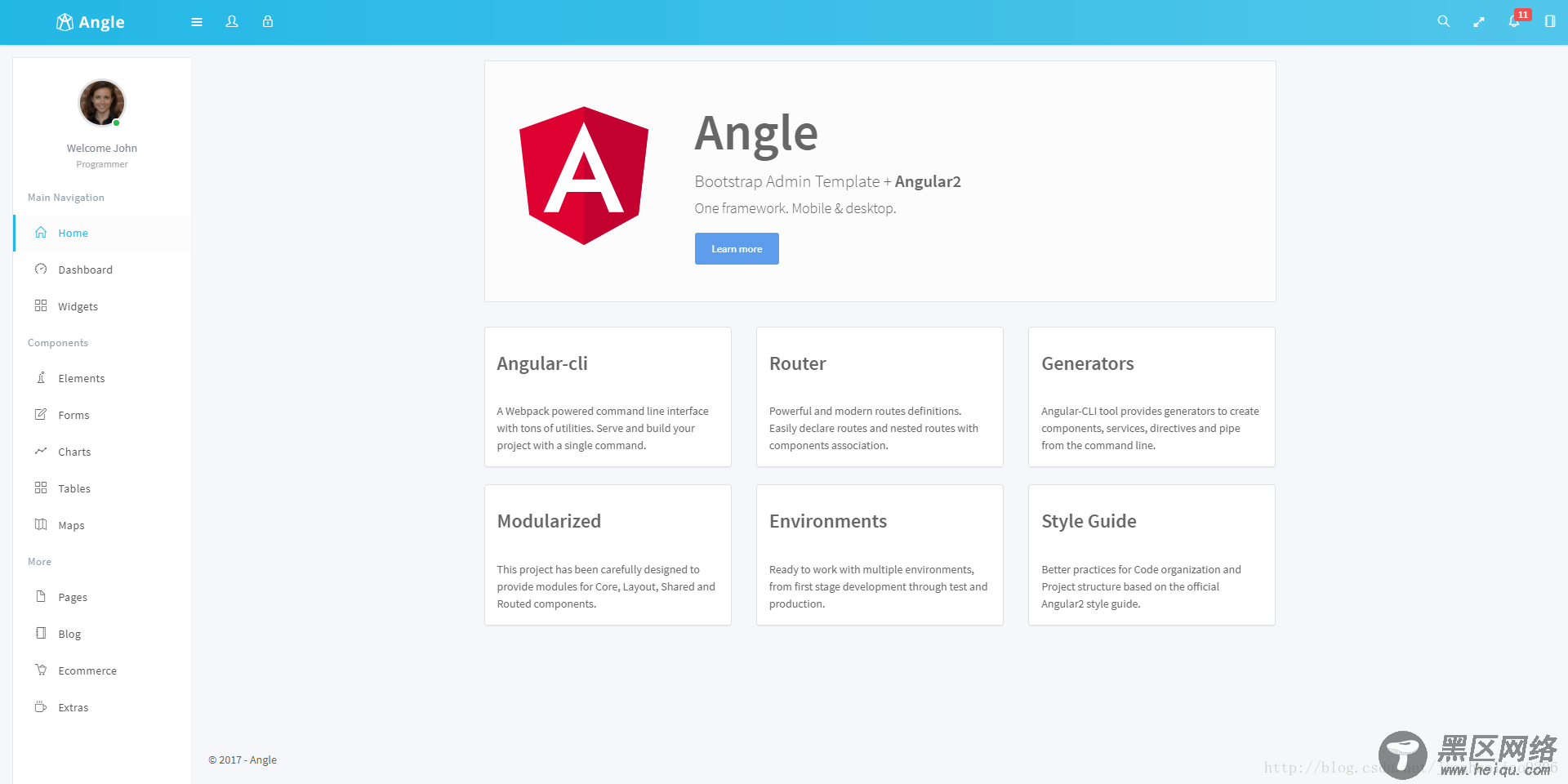This screenshot has width=1568, height=784.
Task: Open the user profile icon in header
Action: tap(232, 21)
